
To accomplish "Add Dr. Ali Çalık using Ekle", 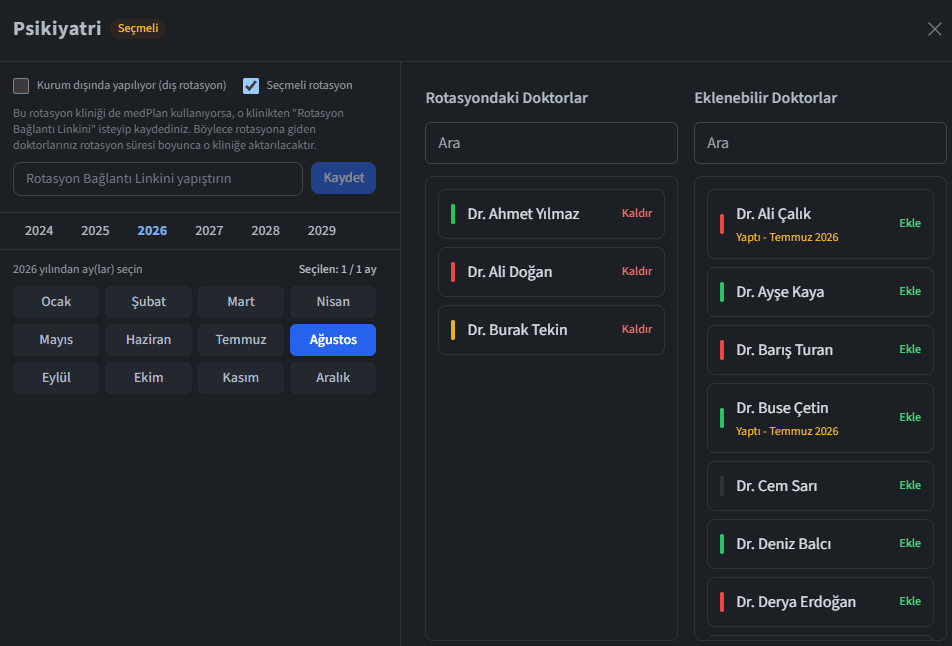I will [910, 223].
